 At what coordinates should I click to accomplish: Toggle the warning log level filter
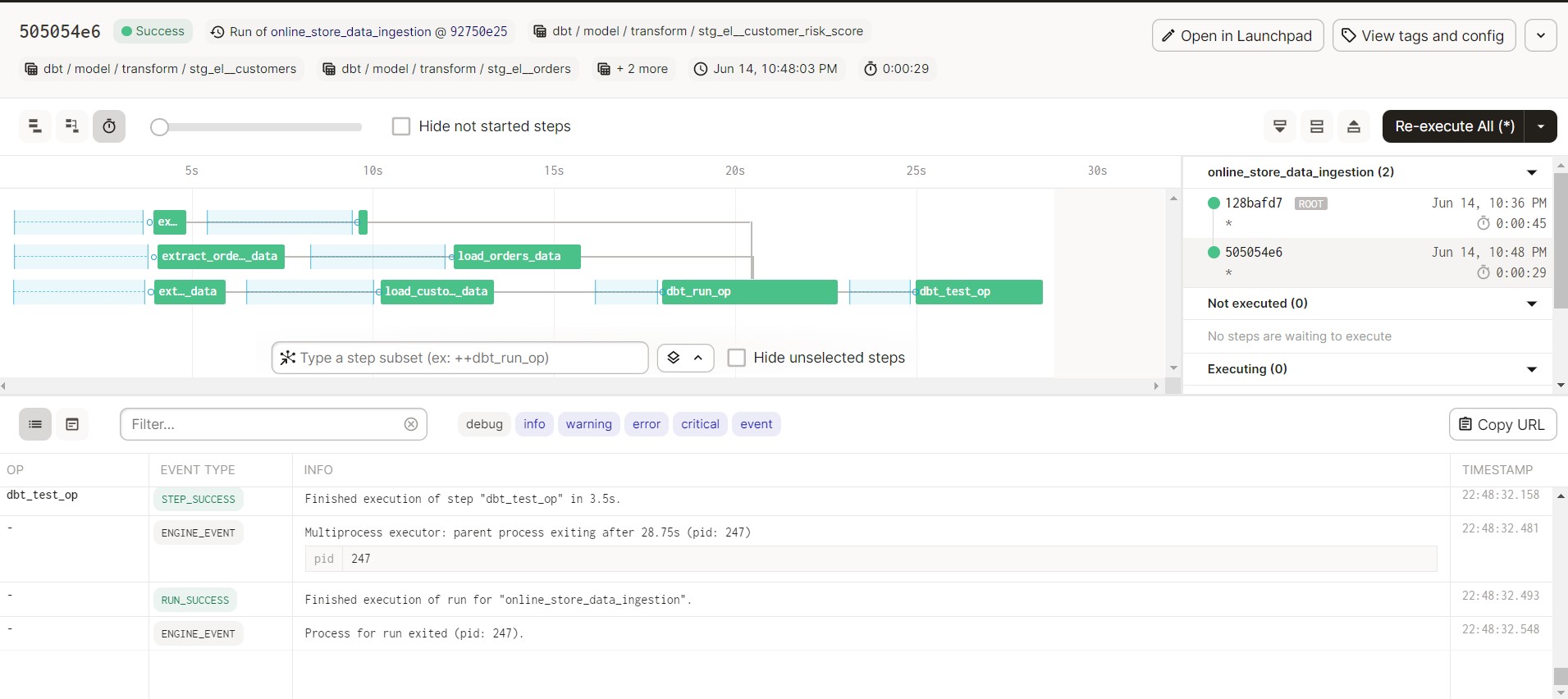(x=589, y=424)
